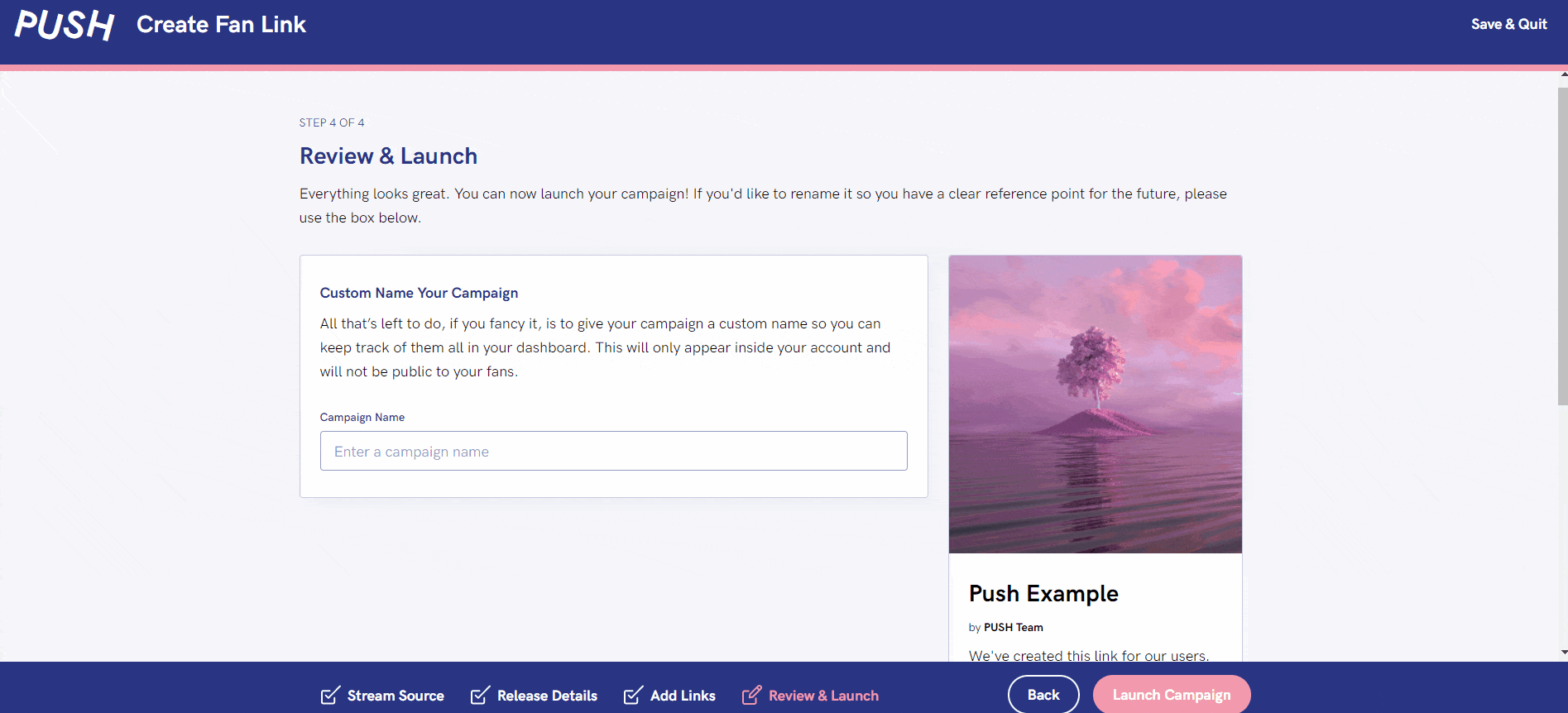The width and height of the screenshot is (1568, 713).
Task: Click the "Create Fan Link" header title
Action: 221,25
